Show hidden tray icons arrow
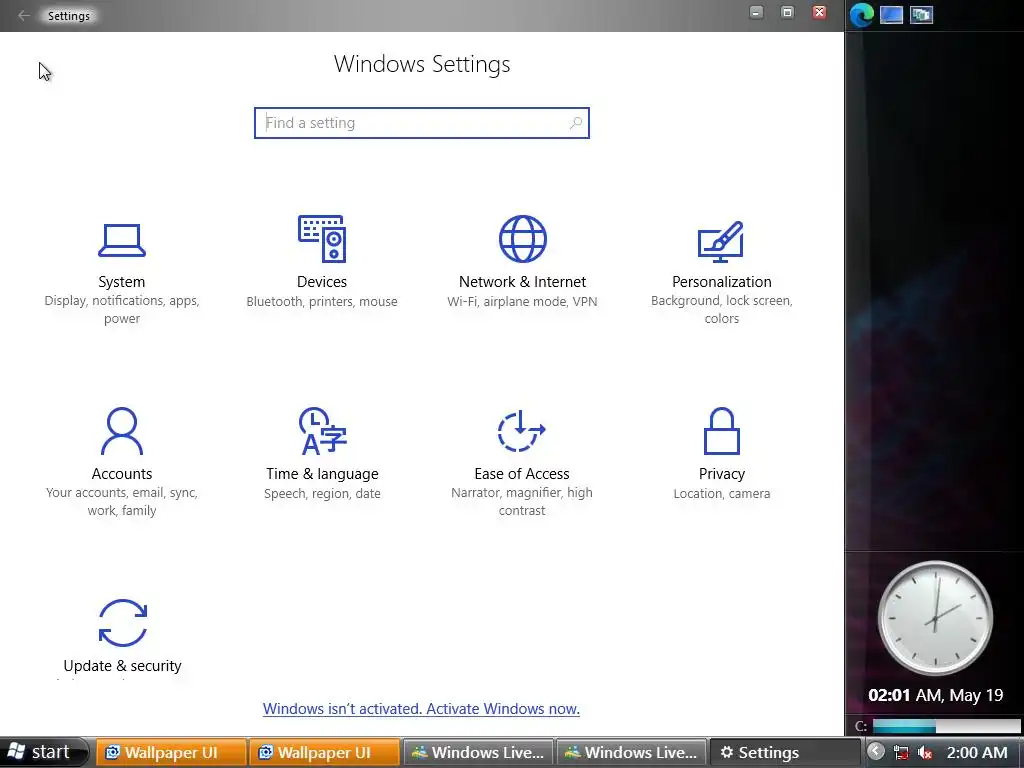The height and width of the screenshot is (768, 1024). click(x=876, y=752)
